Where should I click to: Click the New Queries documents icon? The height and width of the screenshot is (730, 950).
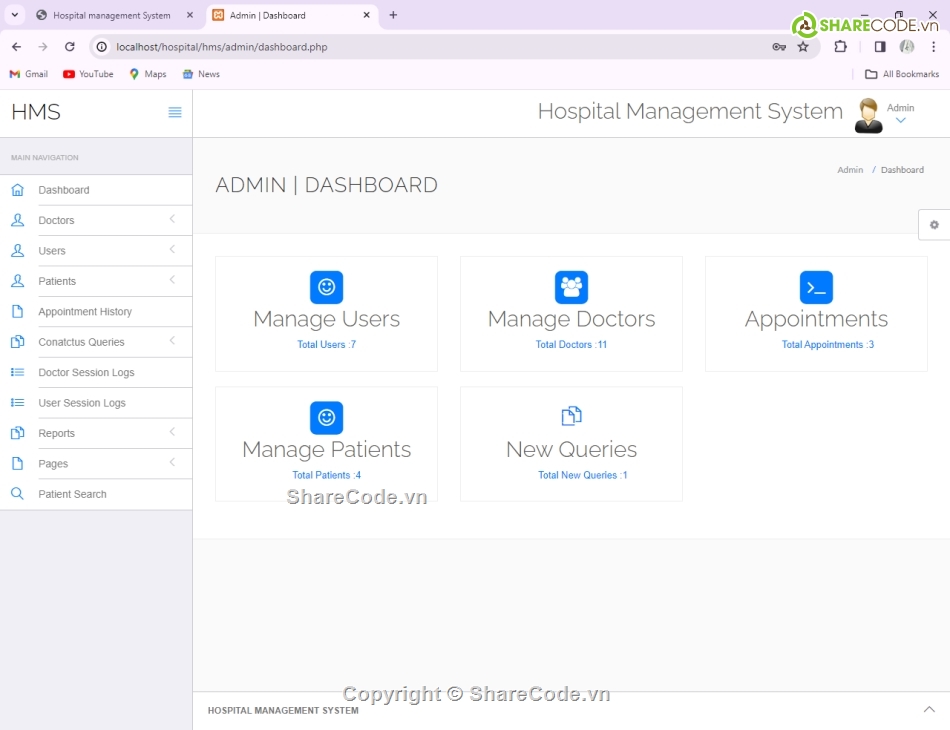(571, 416)
